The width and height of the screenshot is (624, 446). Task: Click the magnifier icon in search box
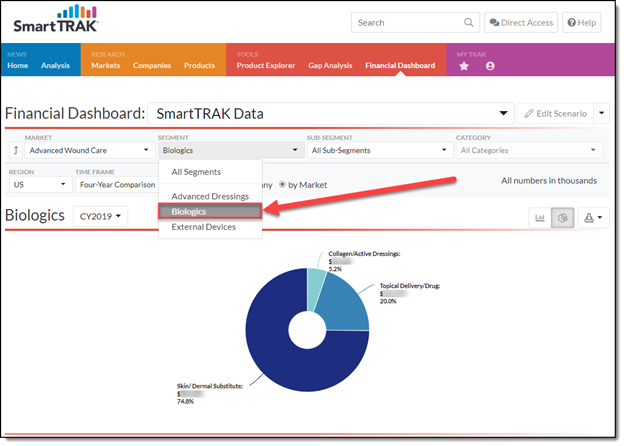point(468,23)
